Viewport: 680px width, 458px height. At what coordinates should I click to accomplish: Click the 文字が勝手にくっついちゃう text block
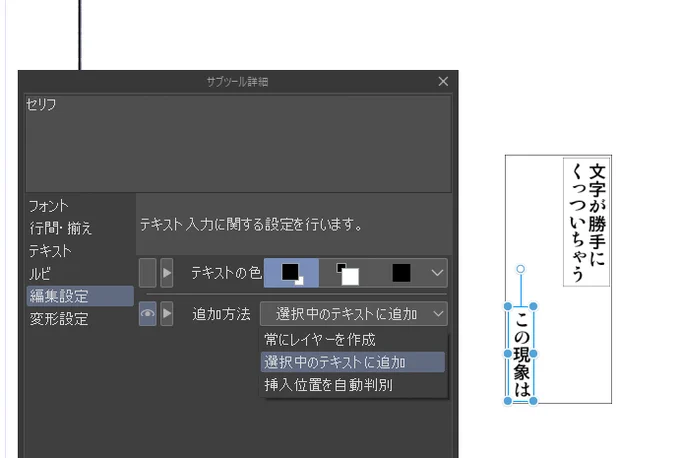point(587,222)
